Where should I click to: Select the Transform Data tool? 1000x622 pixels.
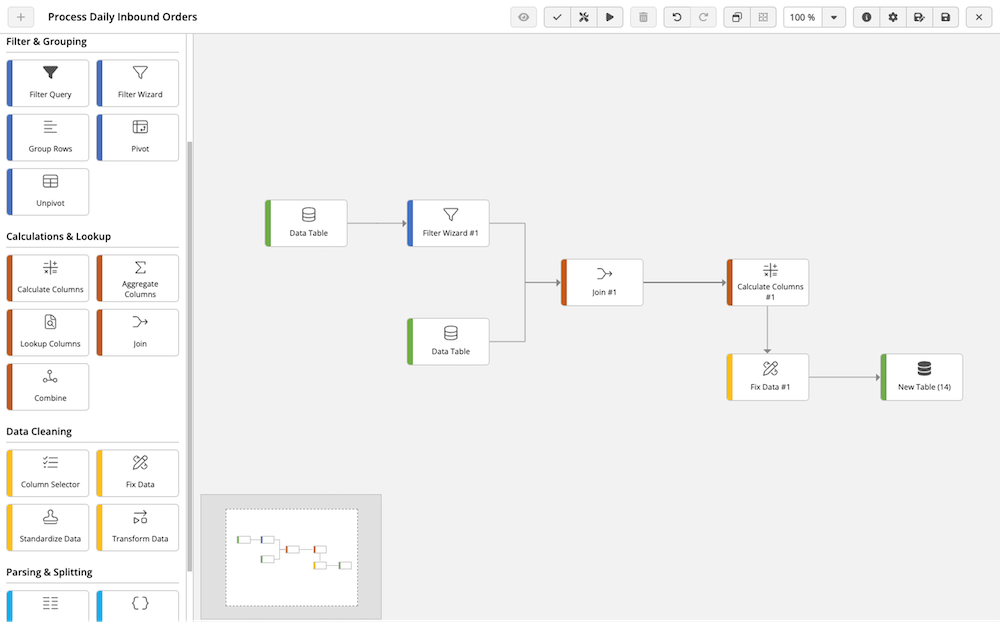pyautogui.click(x=138, y=528)
